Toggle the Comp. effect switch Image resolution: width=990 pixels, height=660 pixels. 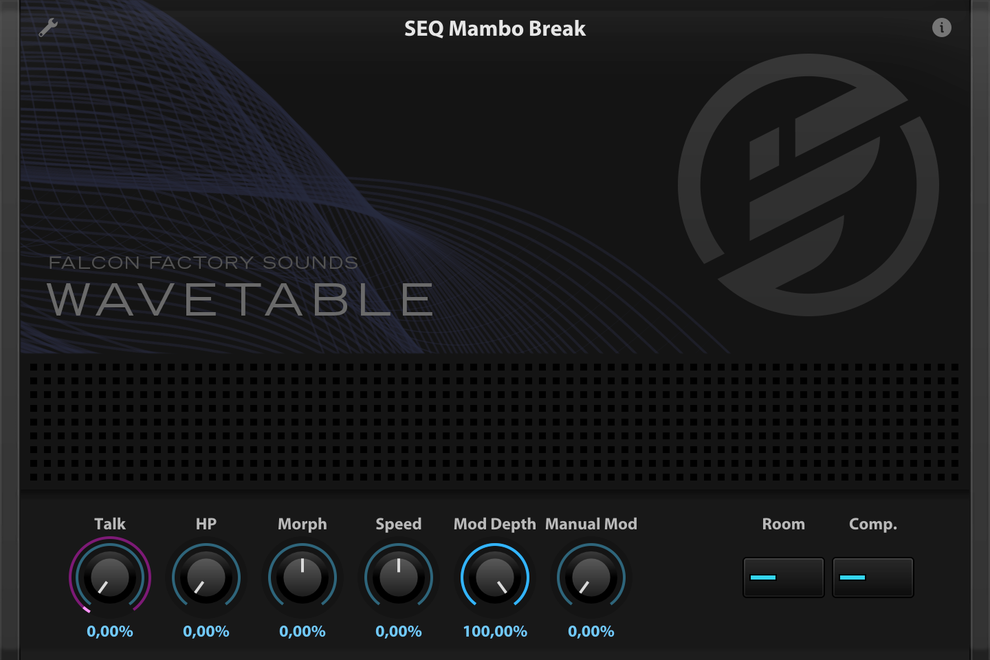tap(873, 577)
